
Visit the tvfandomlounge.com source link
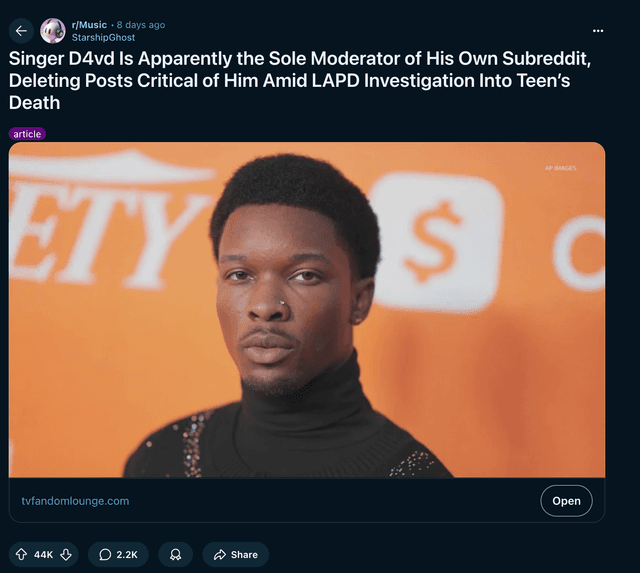[75, 500]
